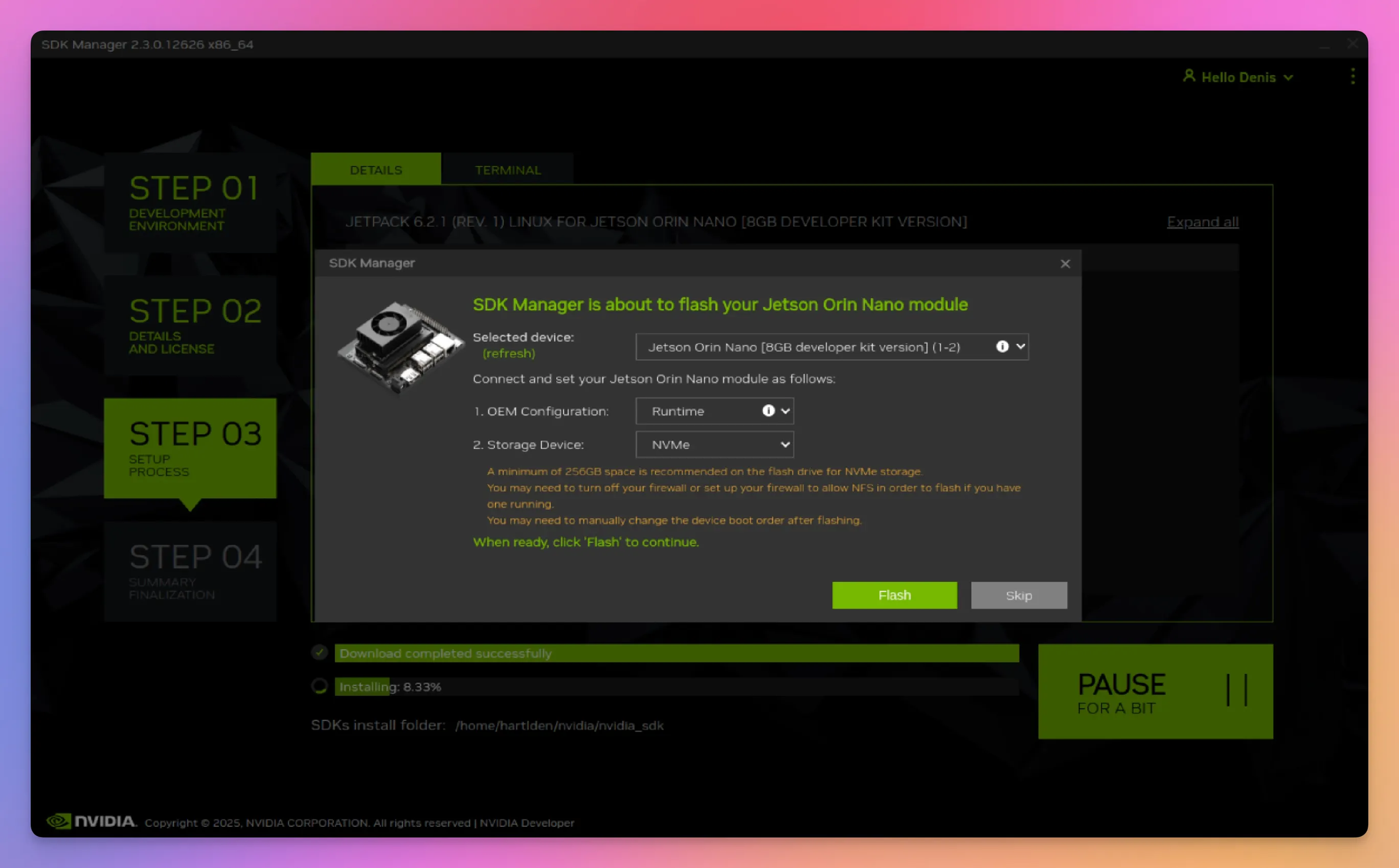Open the three-dot options menu

coord(1352,76)
